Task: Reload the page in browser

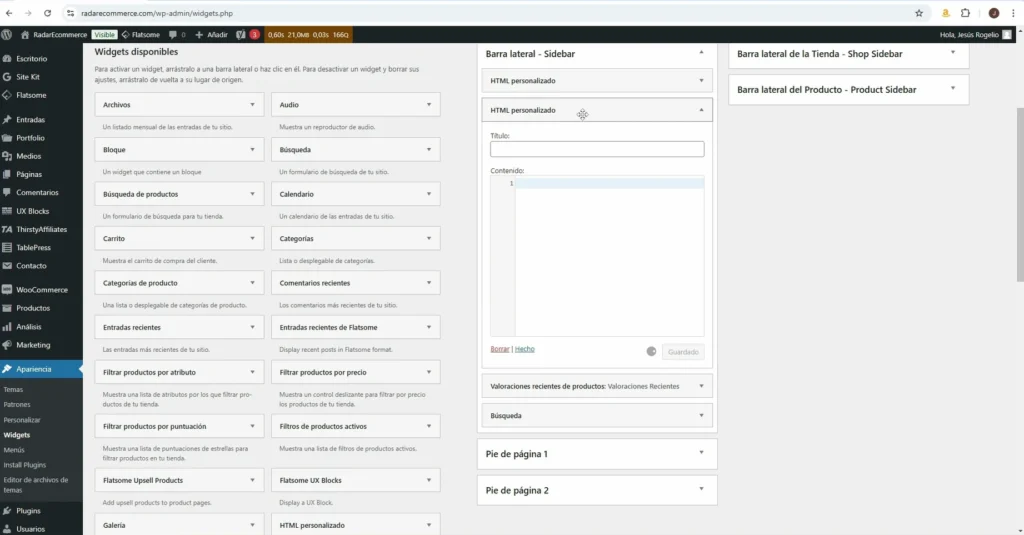Action: tap(47, 13)
